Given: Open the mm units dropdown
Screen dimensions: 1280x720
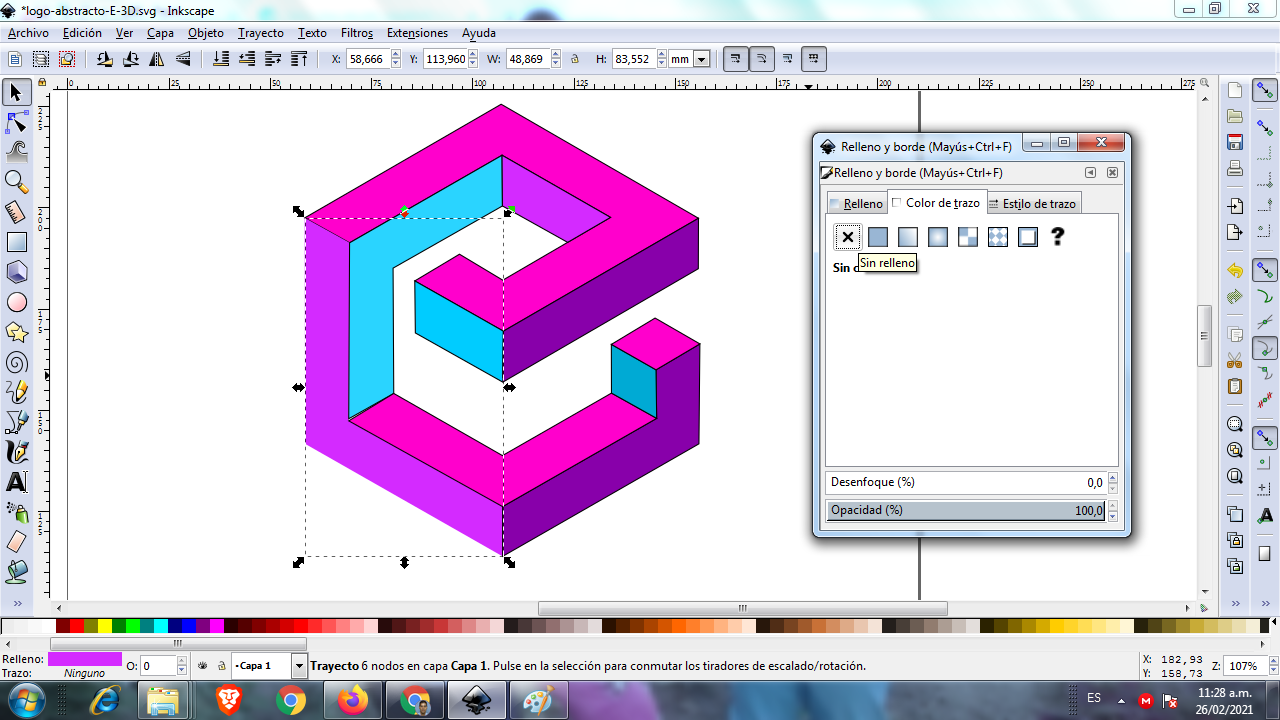Looking at the screenshot, I should point(701,59).
